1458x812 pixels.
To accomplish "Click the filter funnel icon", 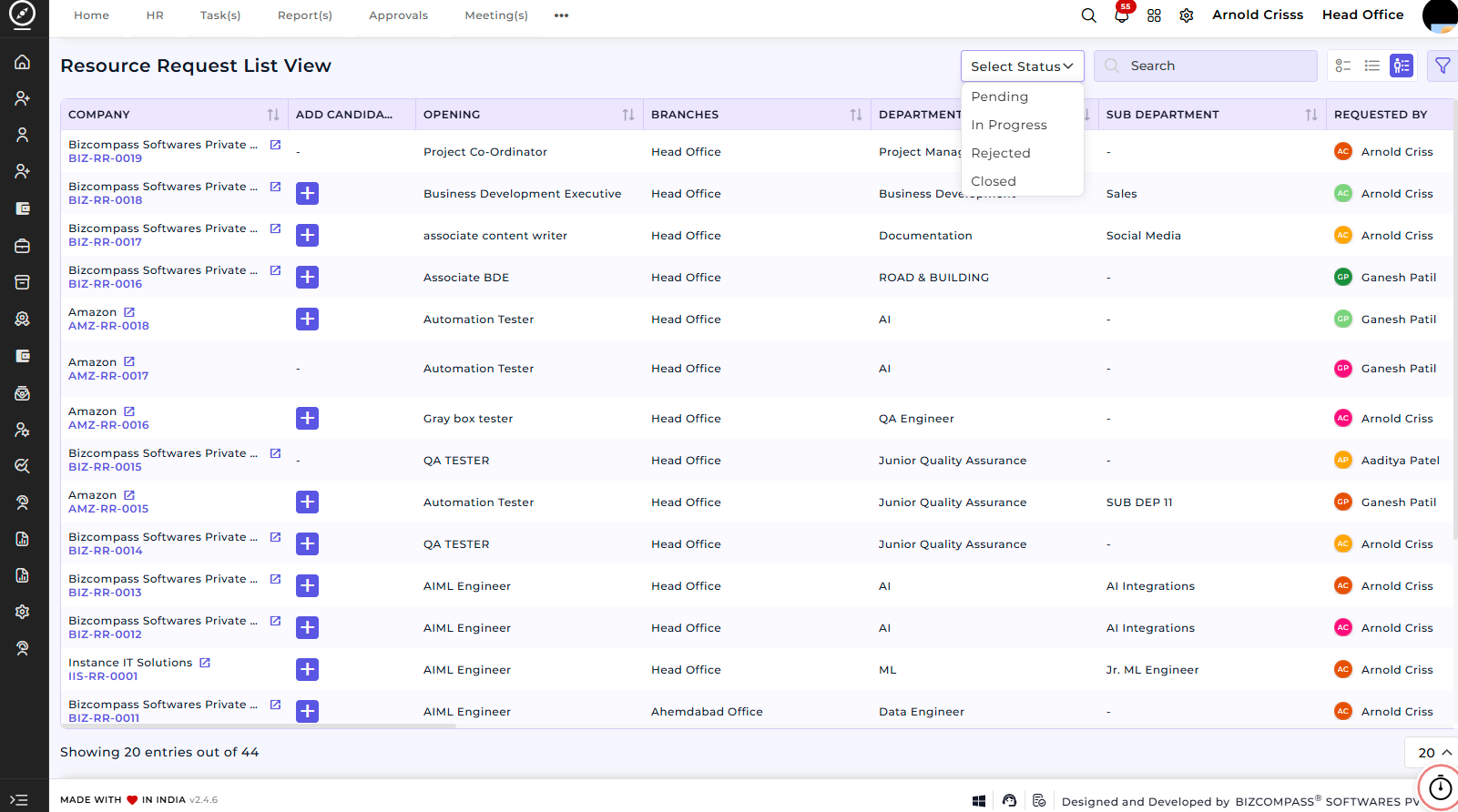I will (1443, 66).
